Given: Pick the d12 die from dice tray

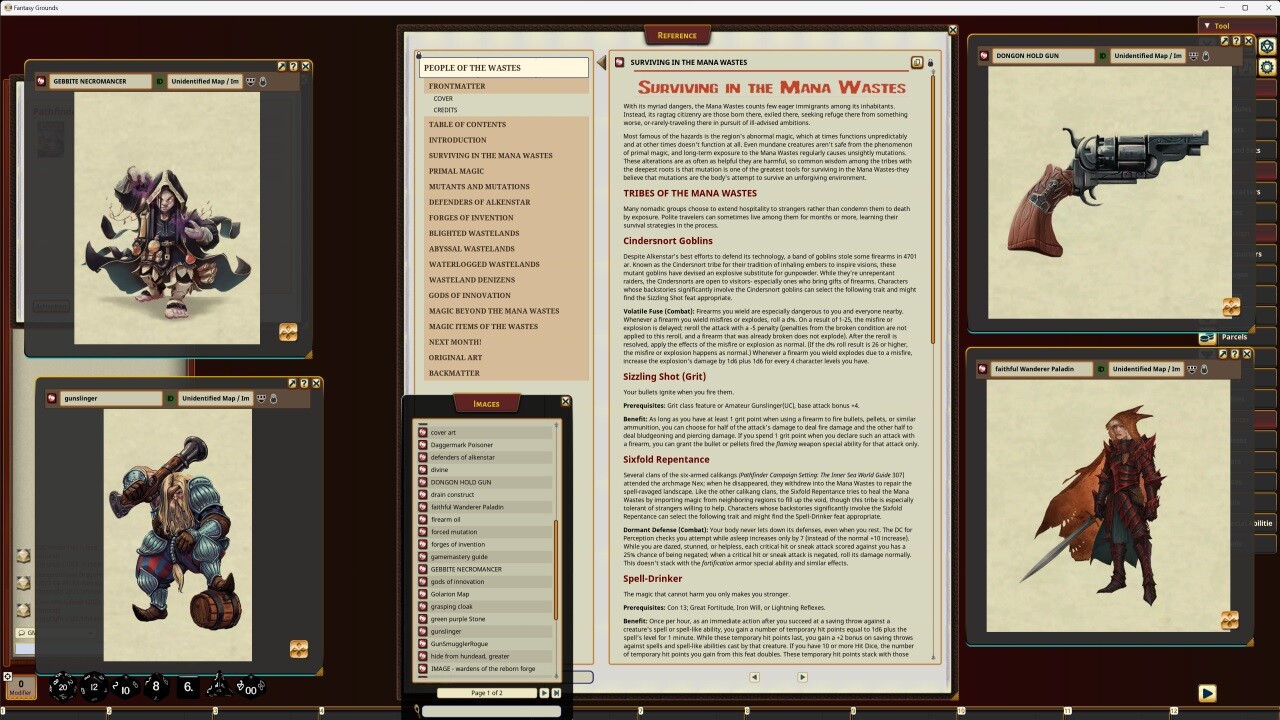Looking at the screenshot, I should coord(93,686).
